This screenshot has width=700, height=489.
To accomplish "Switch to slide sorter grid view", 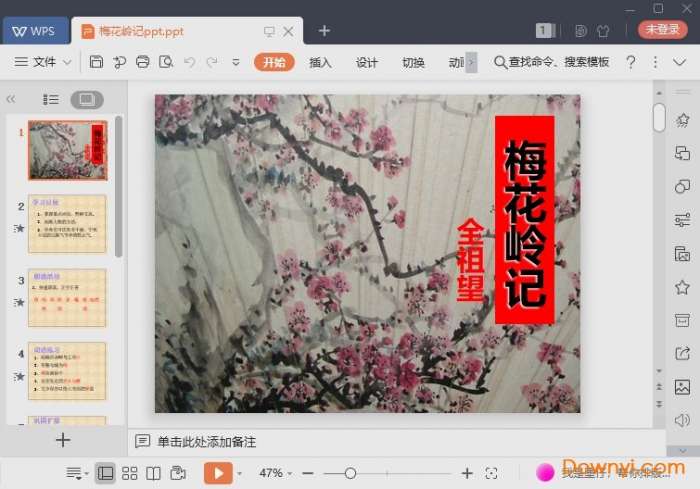I will click(129, 473).
